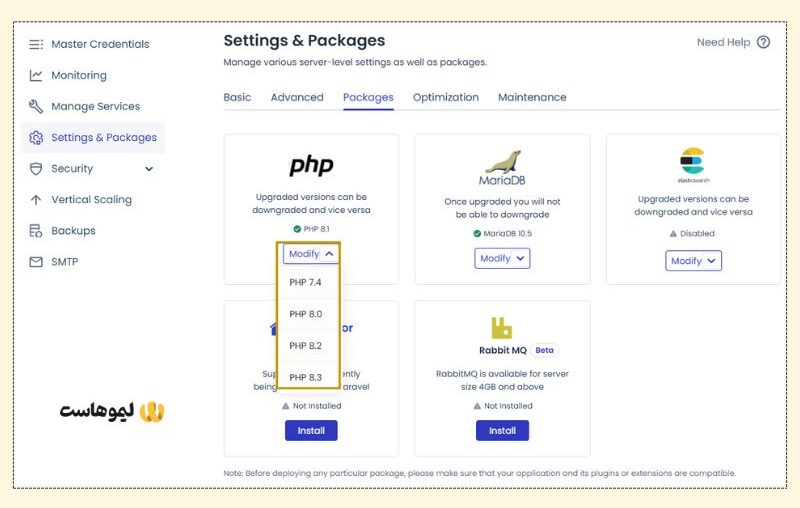800x508 pixels.
Task: Go to the Advanced tab
Action: click(297, 97)
